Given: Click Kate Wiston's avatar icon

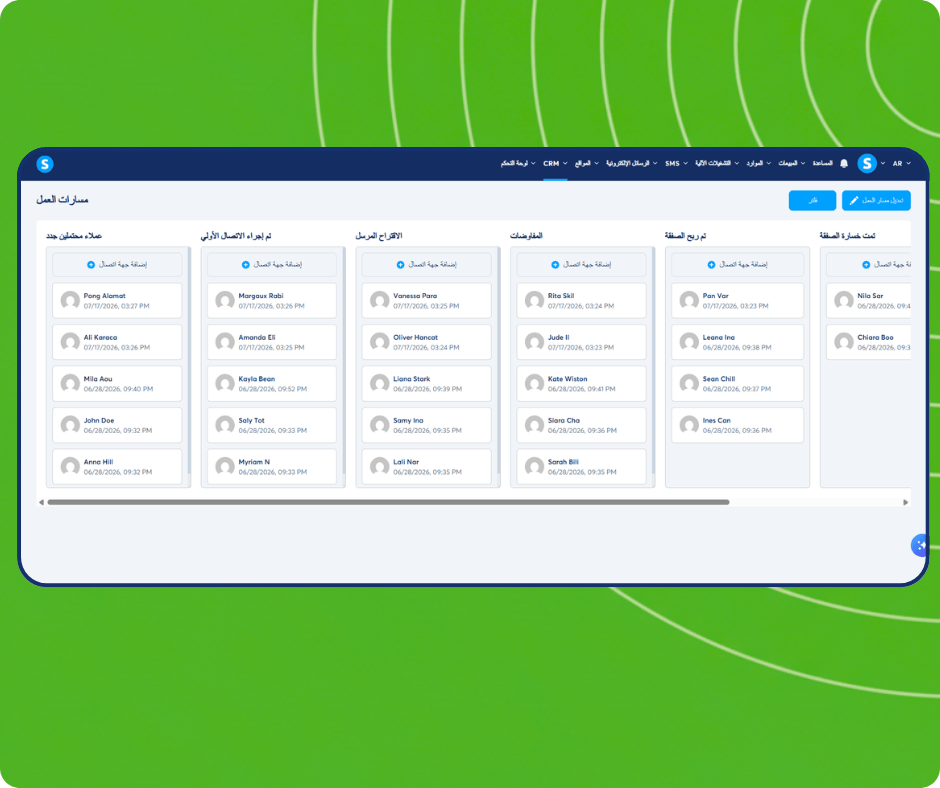Looking at the screenshot, I should pos(534,383).
